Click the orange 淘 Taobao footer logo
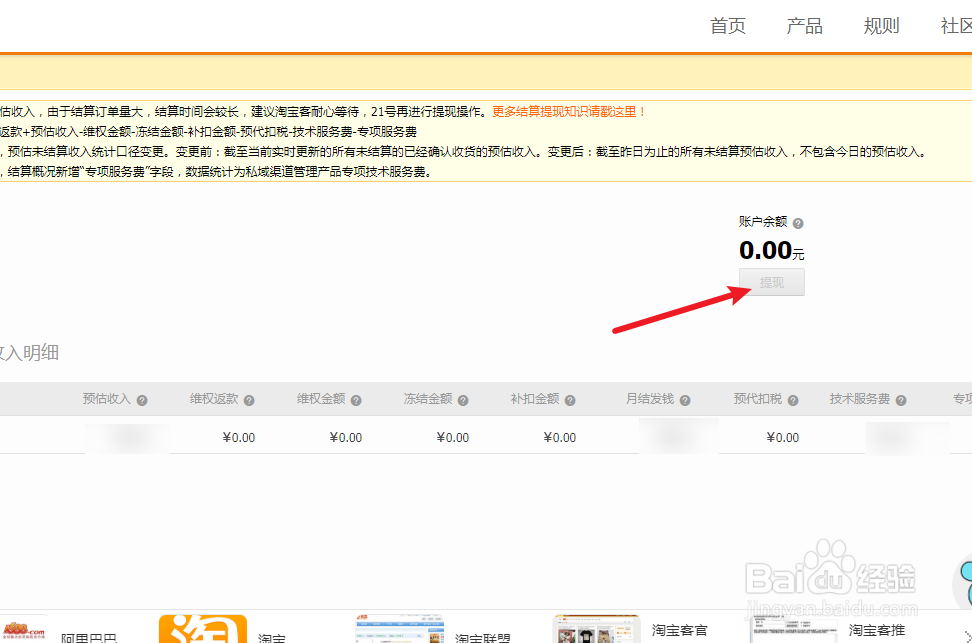This screenshot has height=643, width=972. (202, 628)
